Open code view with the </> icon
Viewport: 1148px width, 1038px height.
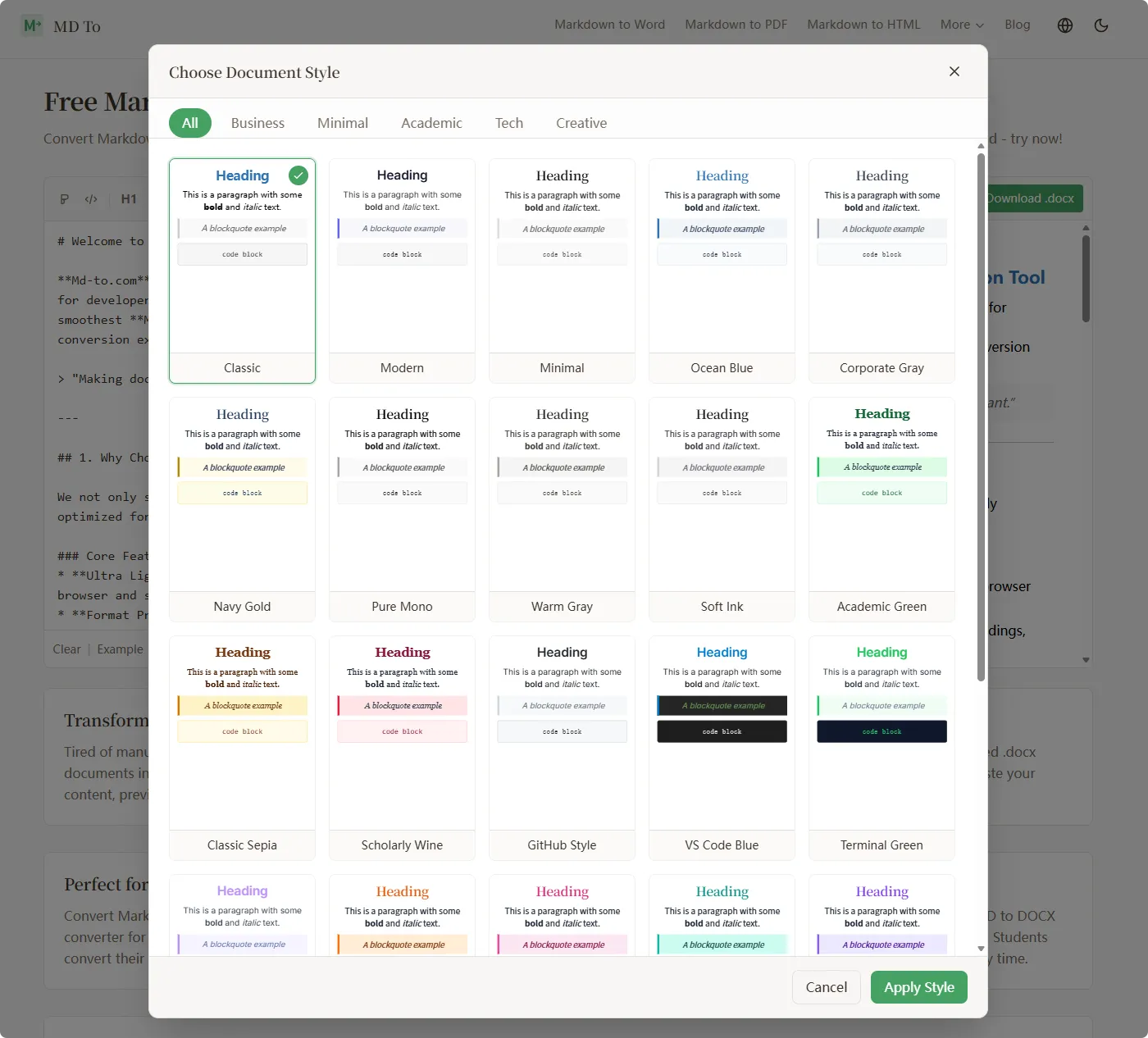point(91,198)
